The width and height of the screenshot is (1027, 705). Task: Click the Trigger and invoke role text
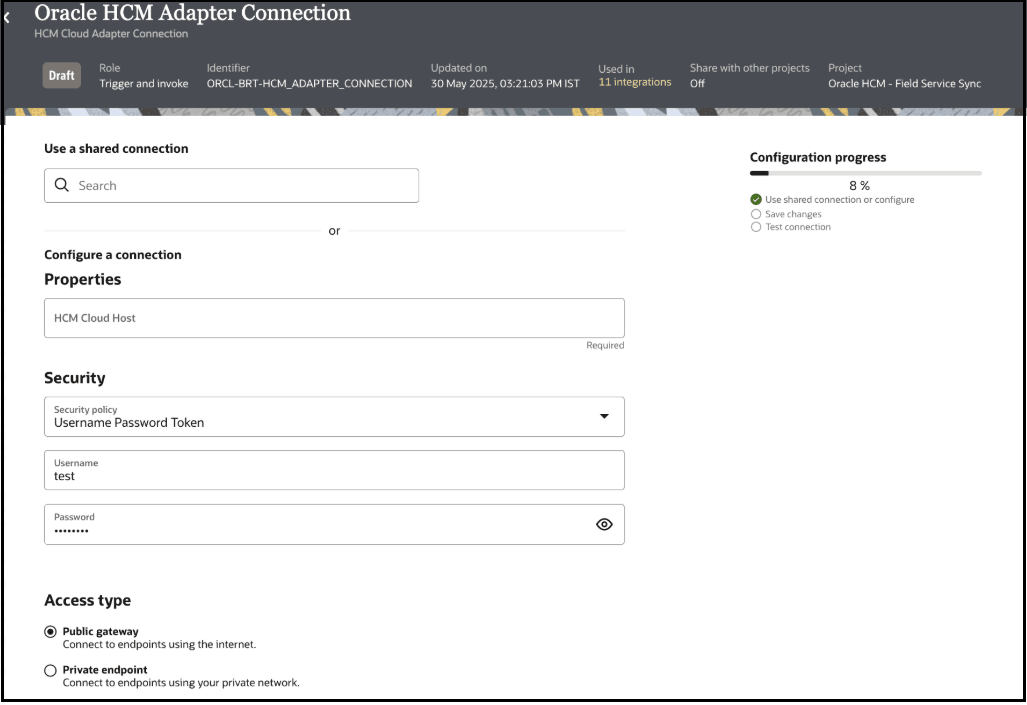(x=143, y=83)
